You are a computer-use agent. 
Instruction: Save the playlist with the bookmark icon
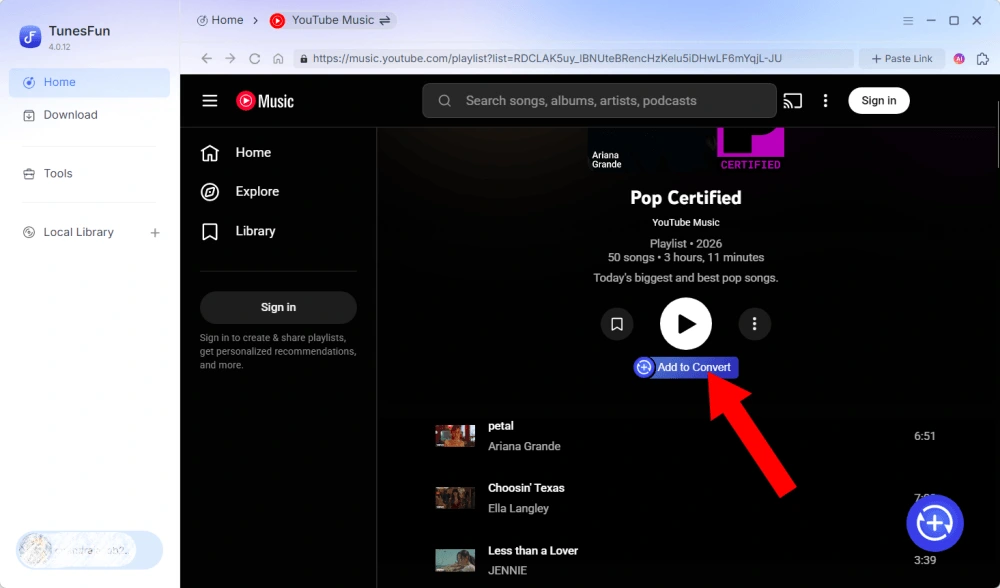617,324
